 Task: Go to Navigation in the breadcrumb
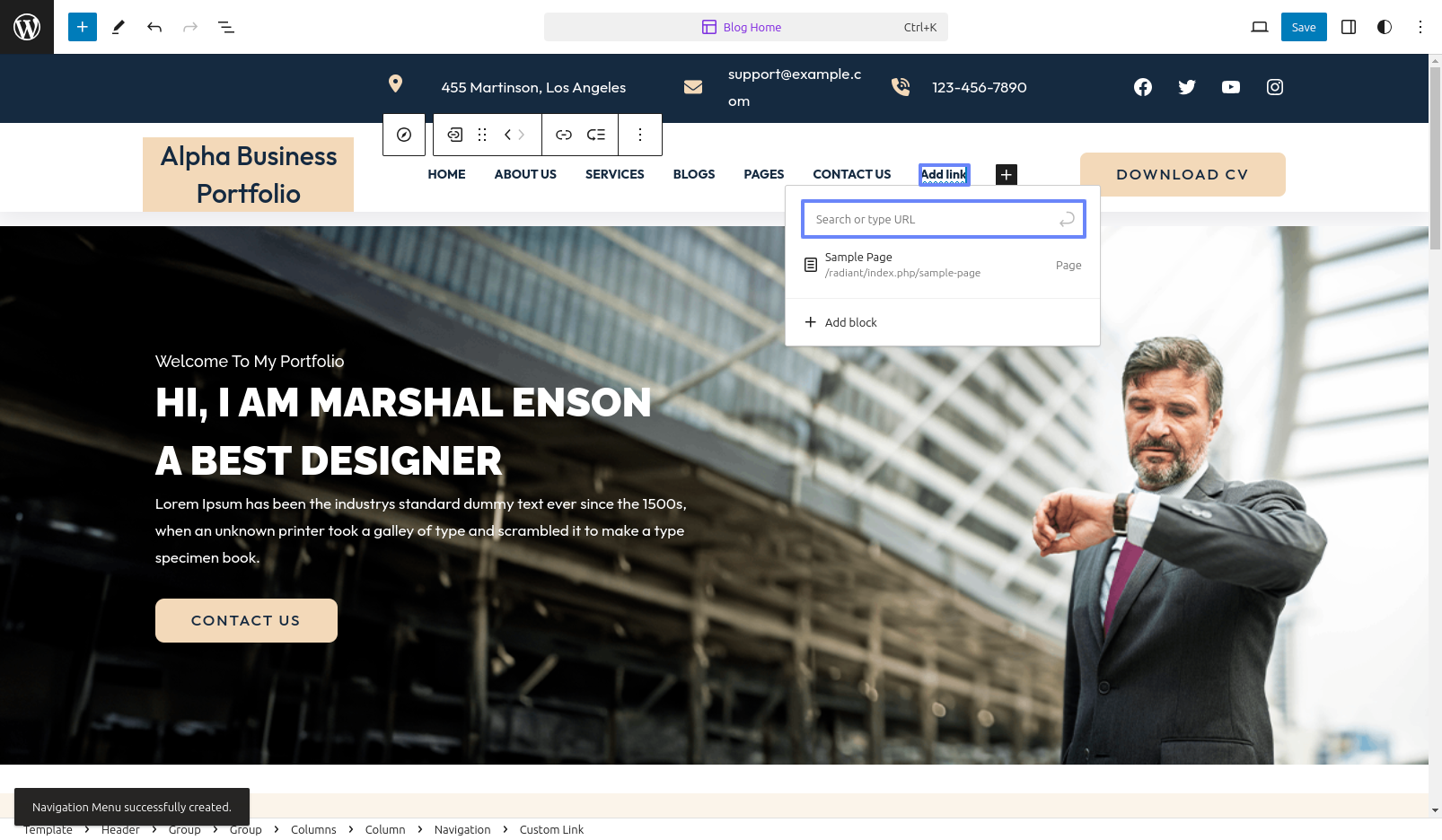[x=462, y=829]
